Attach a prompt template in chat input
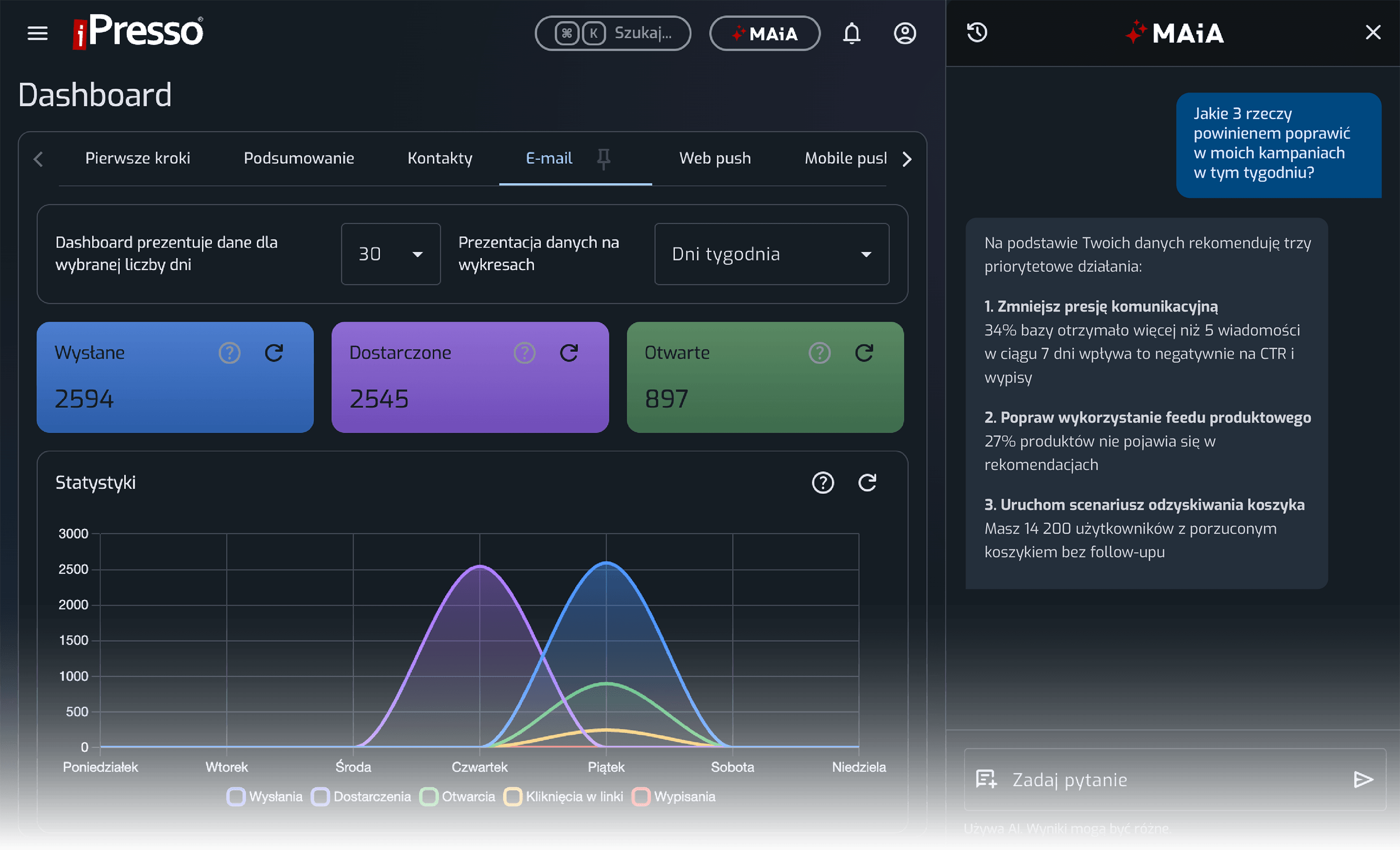The width and height of the screenshot is (1400, 850). (986, 779)
